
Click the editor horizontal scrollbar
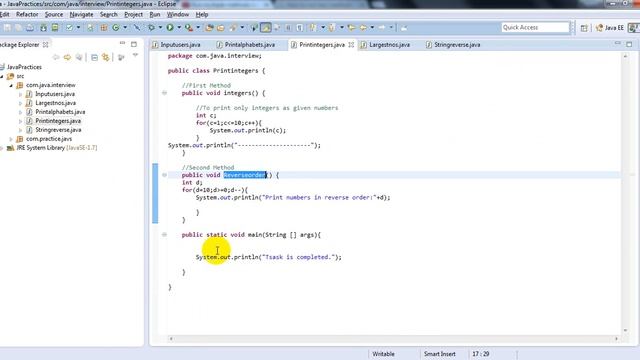pos(393,339)
